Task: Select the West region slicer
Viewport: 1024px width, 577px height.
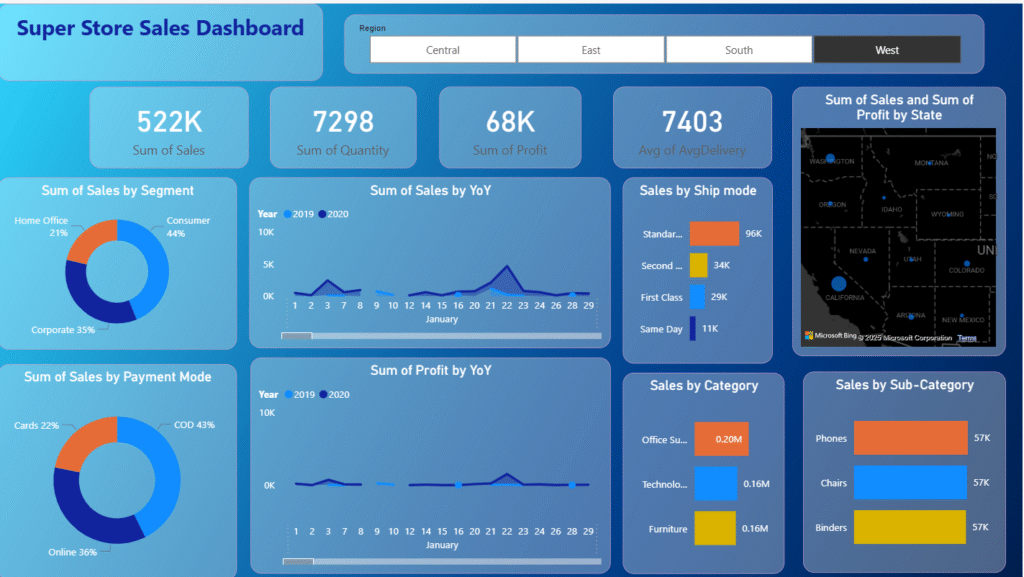Action: (x=886, y=50)
